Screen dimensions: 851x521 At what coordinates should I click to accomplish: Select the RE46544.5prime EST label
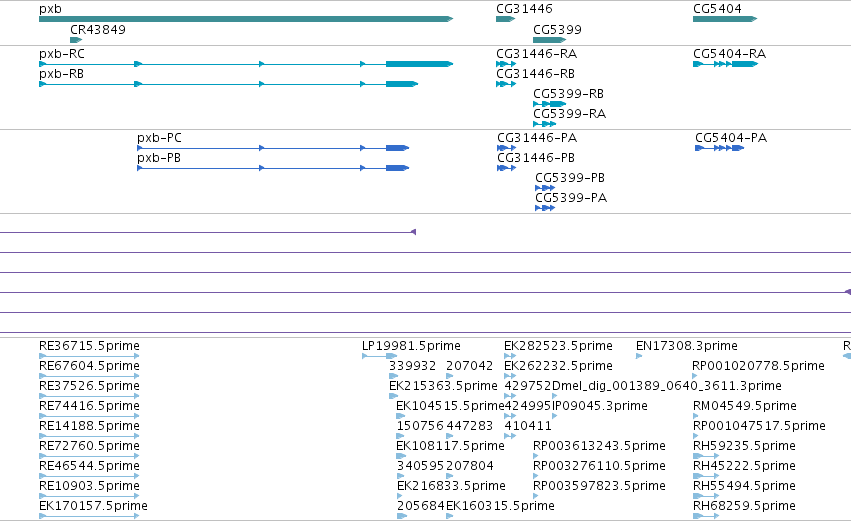coord(90,466)
